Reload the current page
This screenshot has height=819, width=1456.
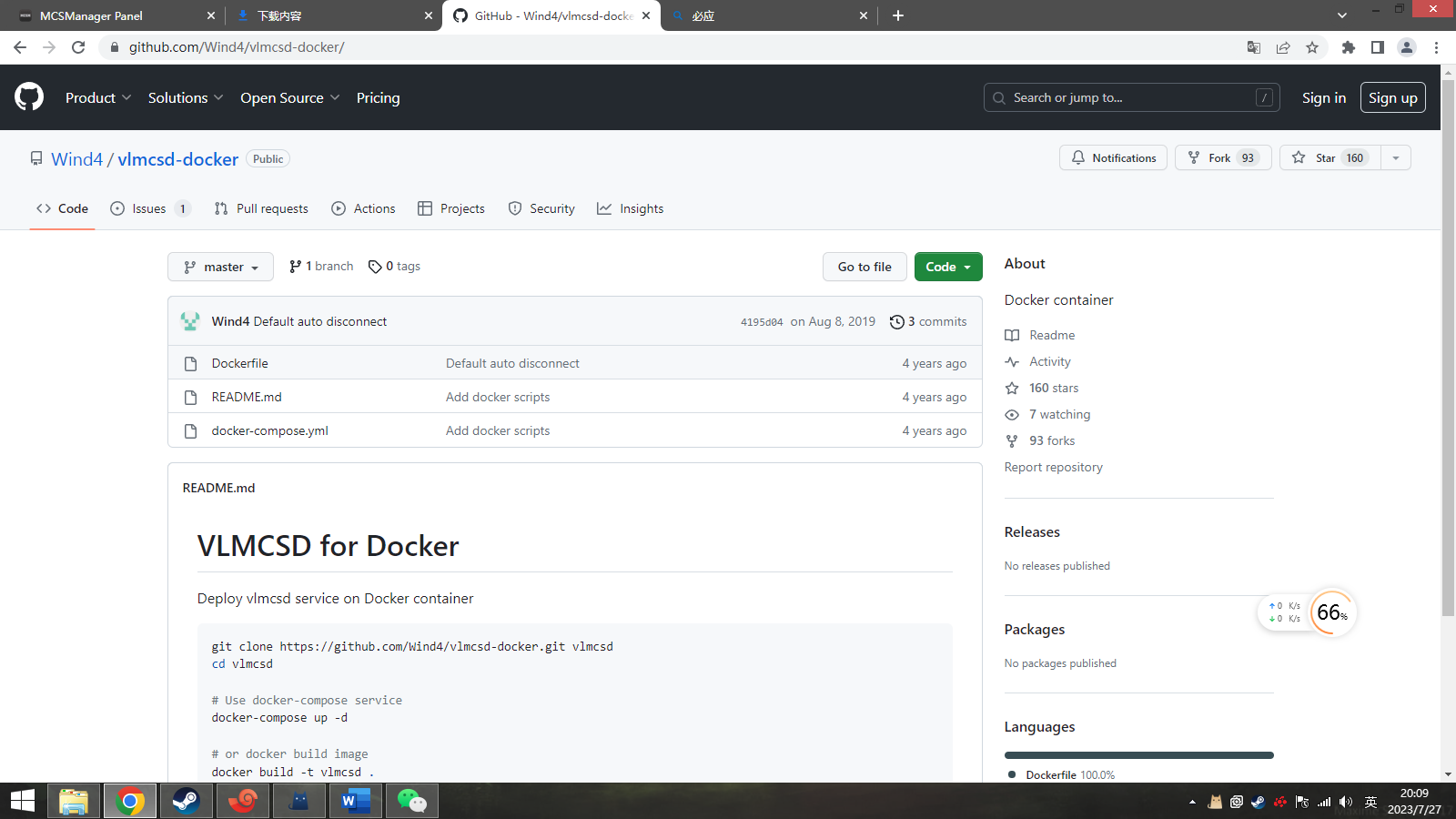[x=78, y=47]
